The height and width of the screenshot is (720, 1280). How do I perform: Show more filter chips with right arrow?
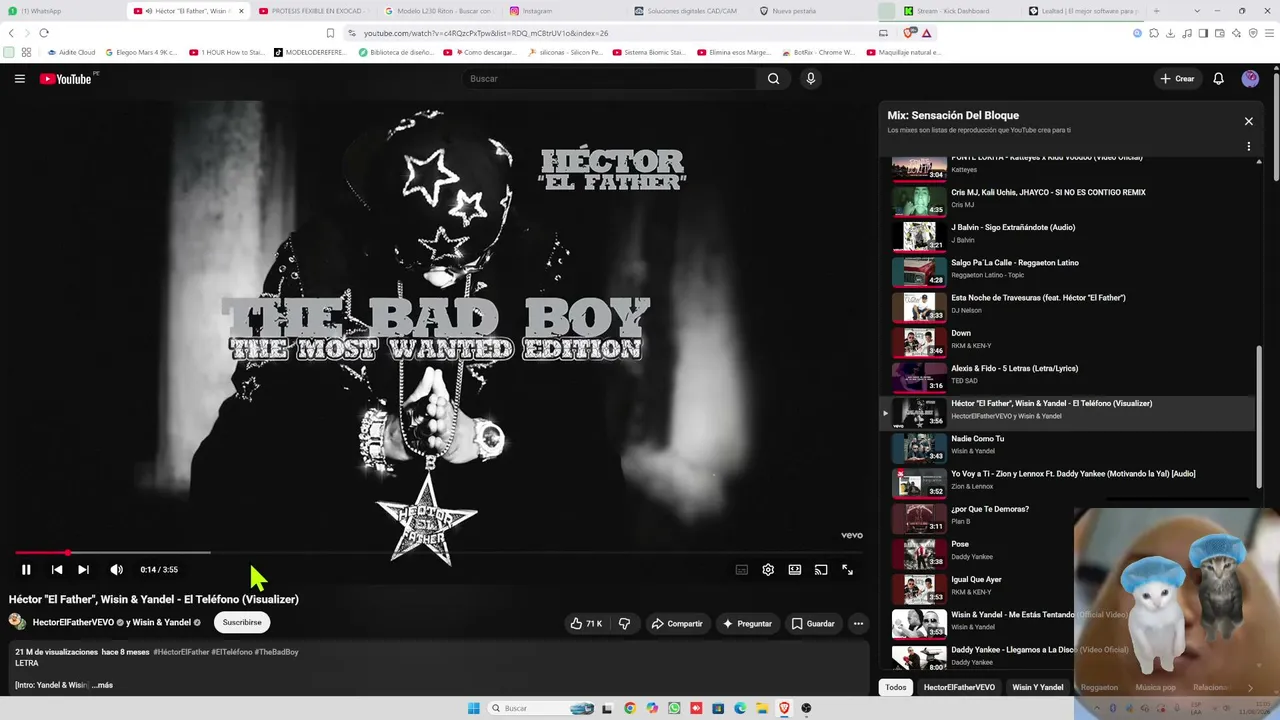pyautogui.click(x=1249, y=687)
